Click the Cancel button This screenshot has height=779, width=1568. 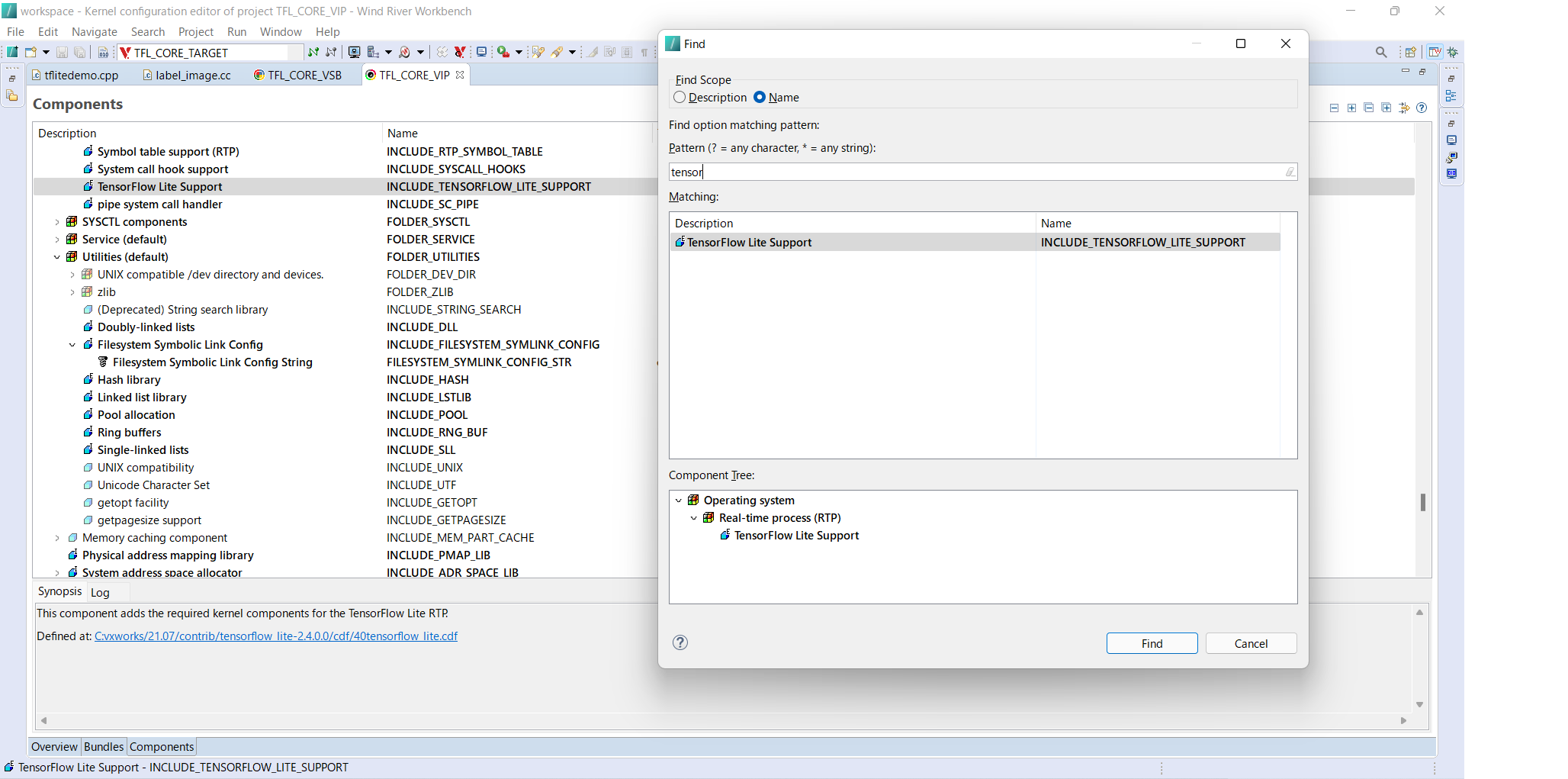pos(1251,643)
